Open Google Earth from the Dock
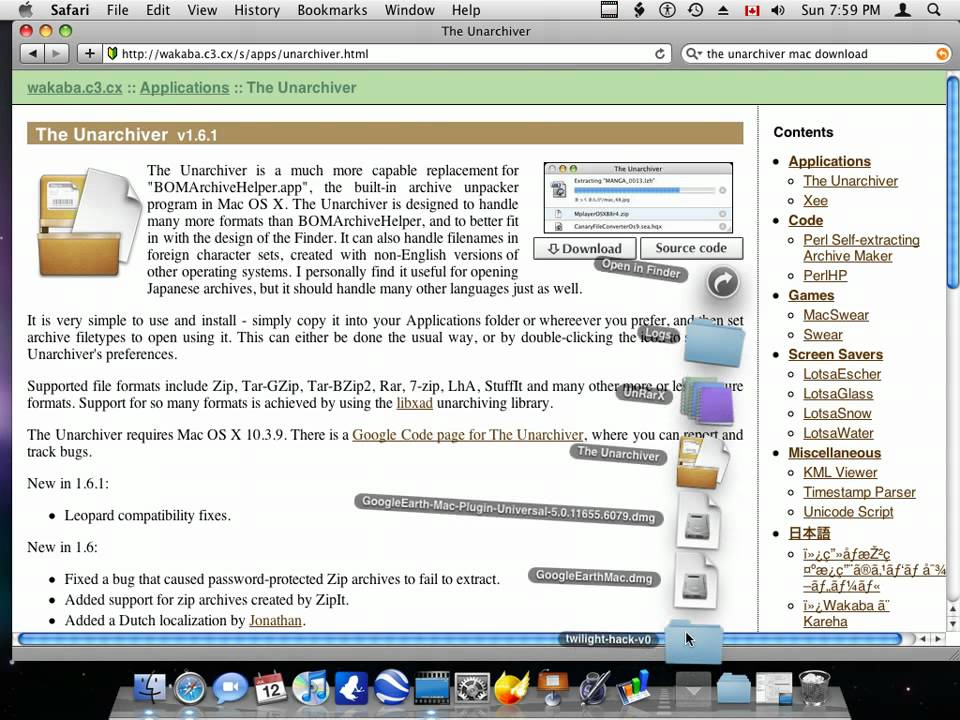The height and width of the screenshot is (720, 960). [392, 688]
